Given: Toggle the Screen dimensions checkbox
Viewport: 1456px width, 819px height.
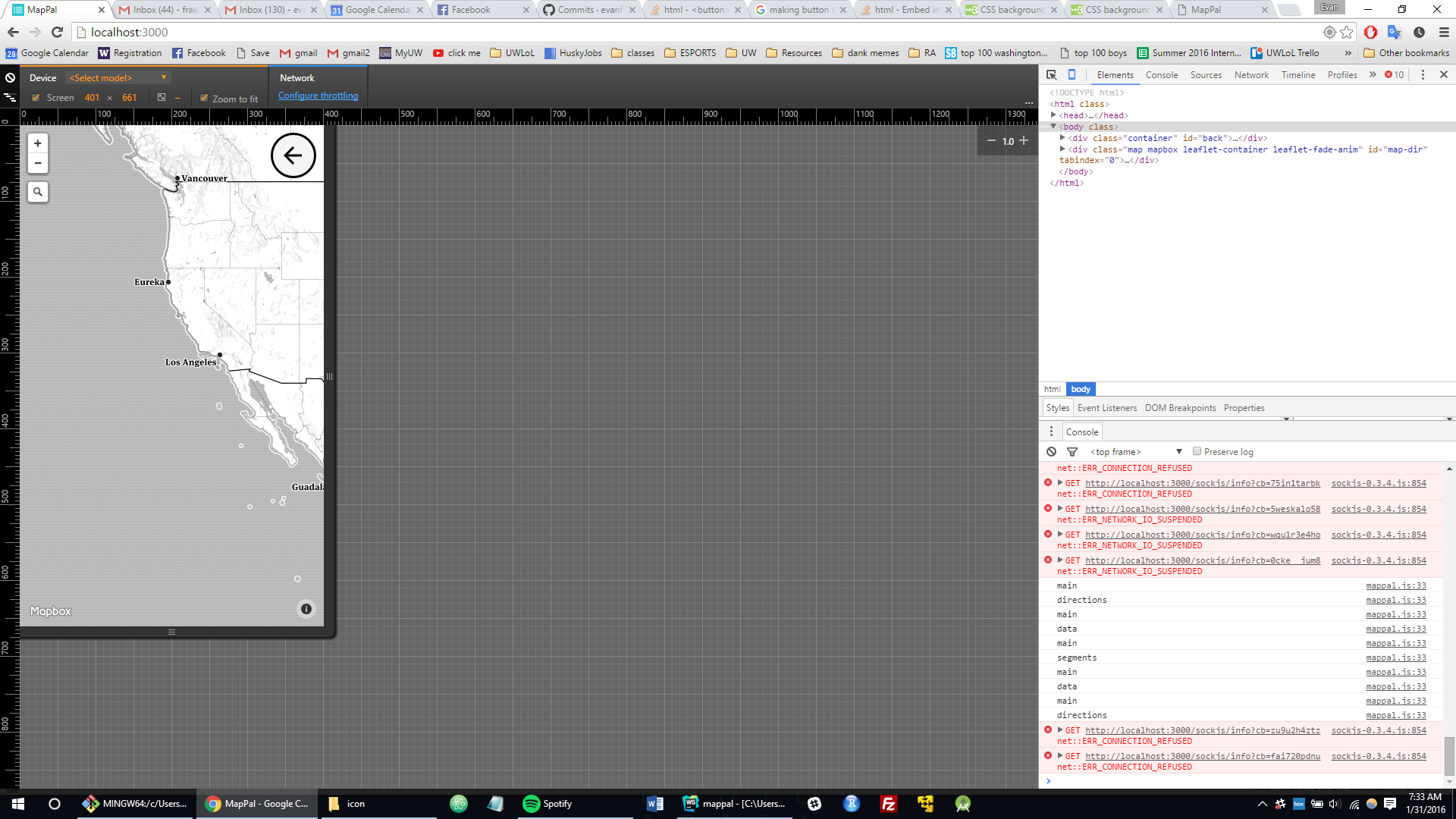Looking at the screenshot, I should tap(36, 98).
